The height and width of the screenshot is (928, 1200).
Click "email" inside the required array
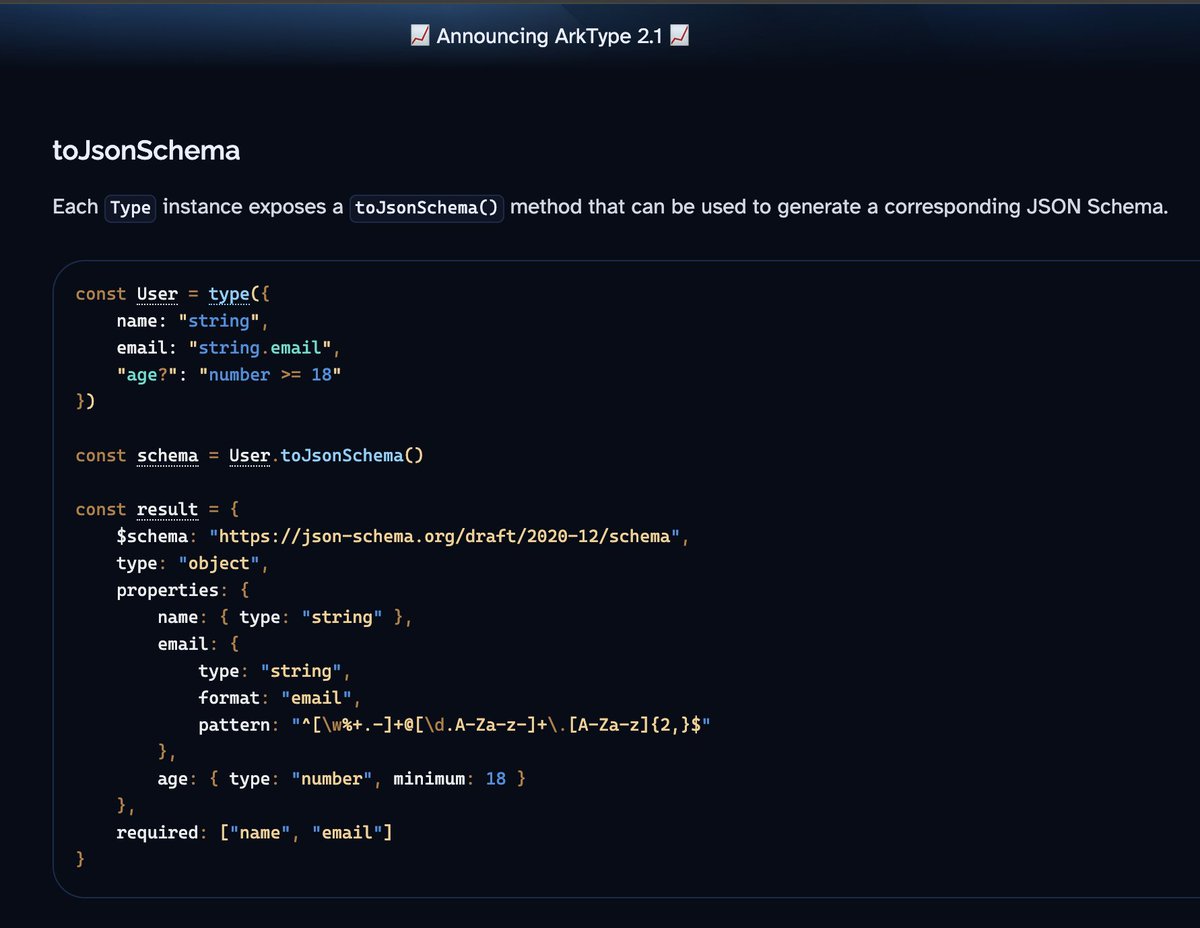pos(347,833)
